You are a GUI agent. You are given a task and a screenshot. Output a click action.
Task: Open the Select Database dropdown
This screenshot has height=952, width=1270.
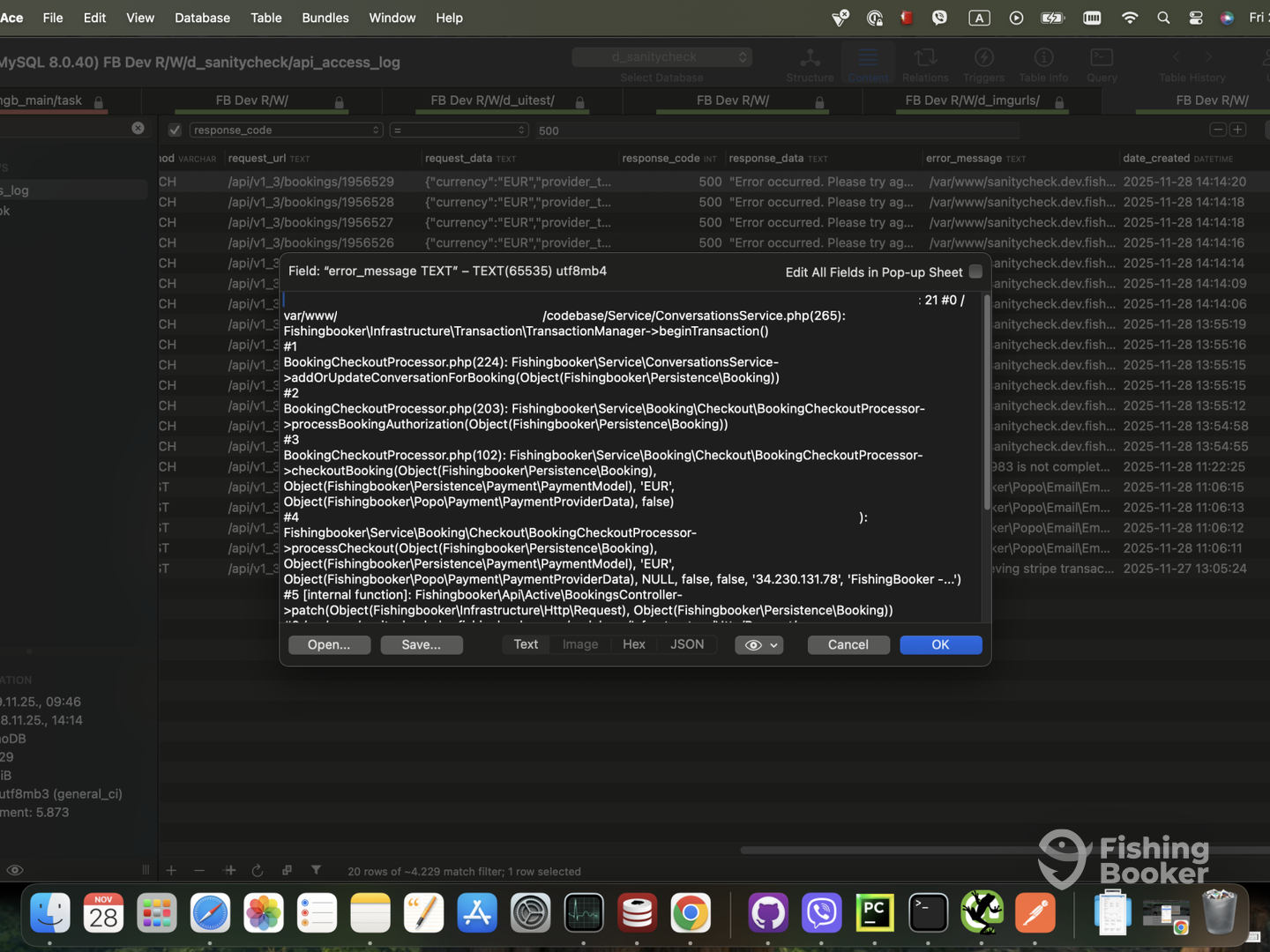tap(661, 57)
